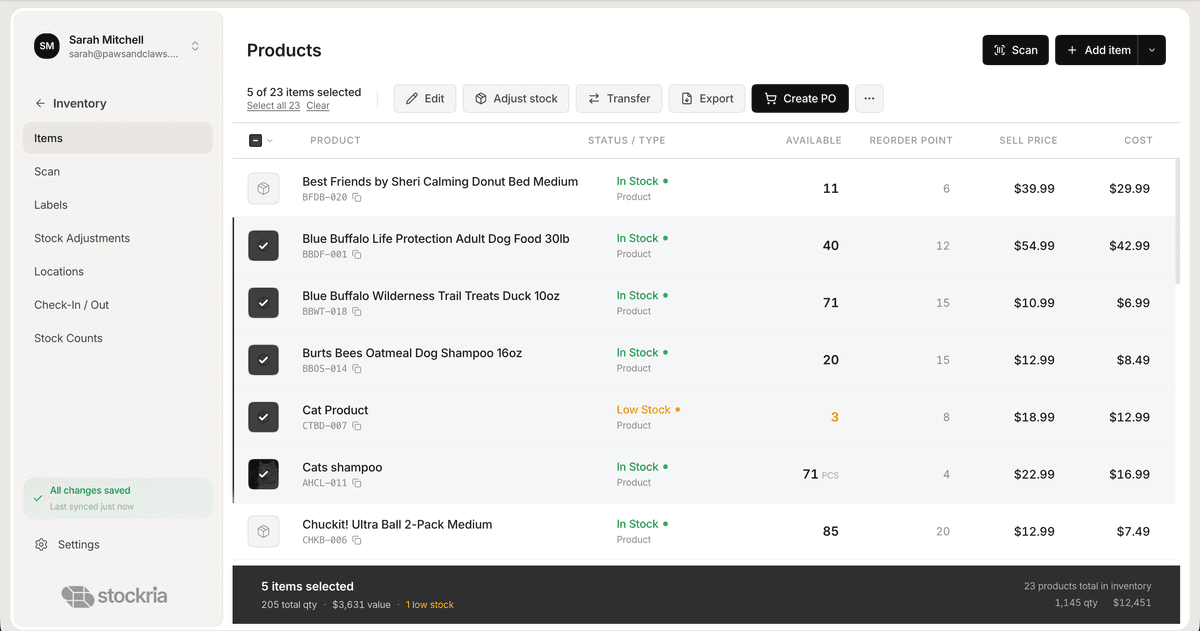Expand the overflow menu with three dots

pos(868,98)
